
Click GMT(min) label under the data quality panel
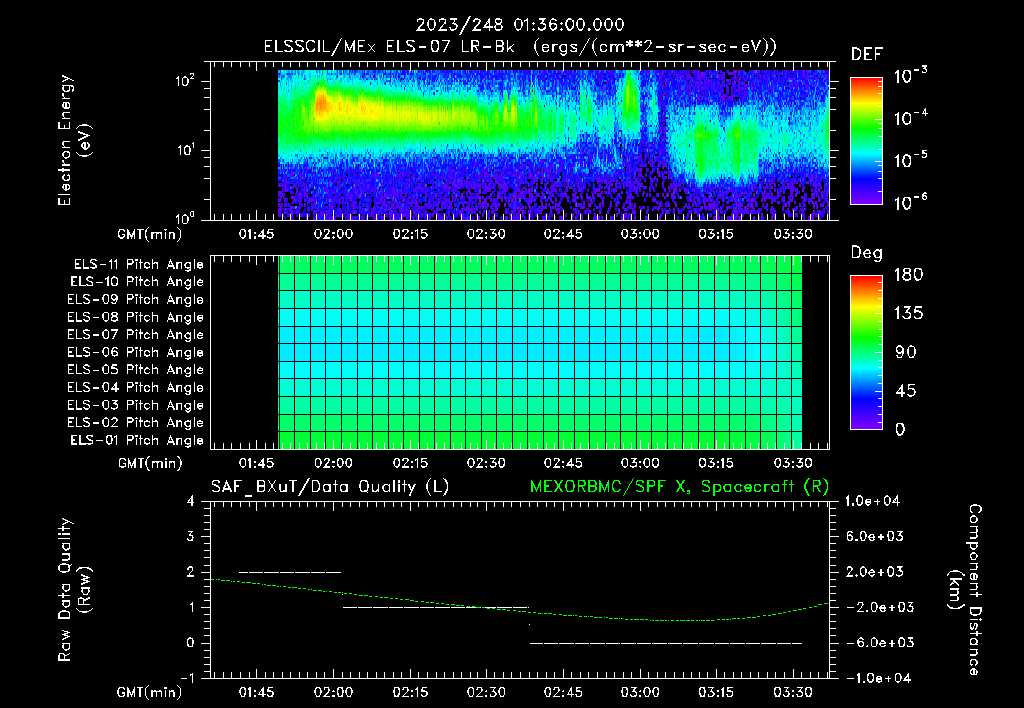click(x=150, y=692)
